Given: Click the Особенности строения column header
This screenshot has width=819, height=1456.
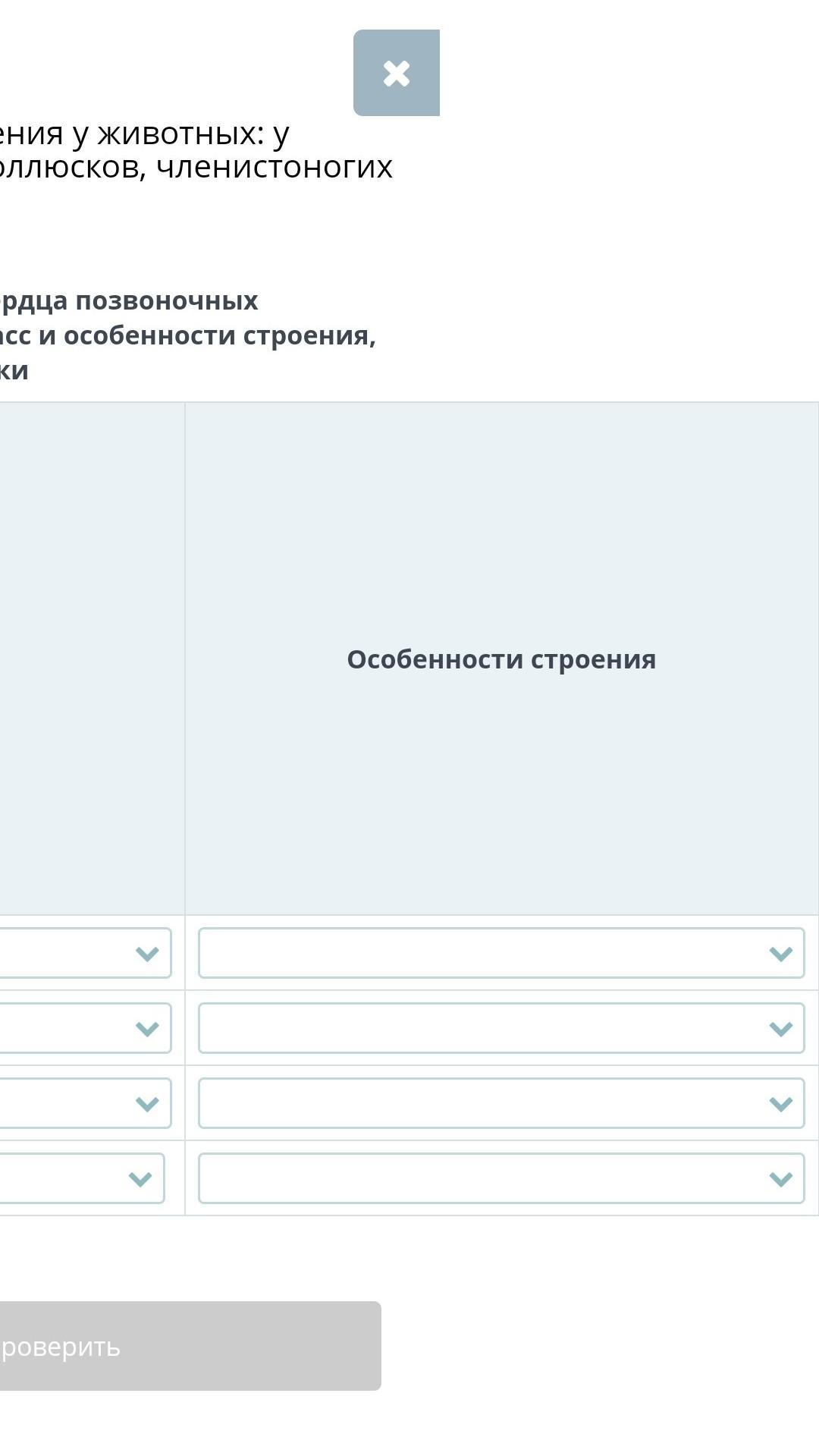Looking at the screenshot, I should (501, 659).
